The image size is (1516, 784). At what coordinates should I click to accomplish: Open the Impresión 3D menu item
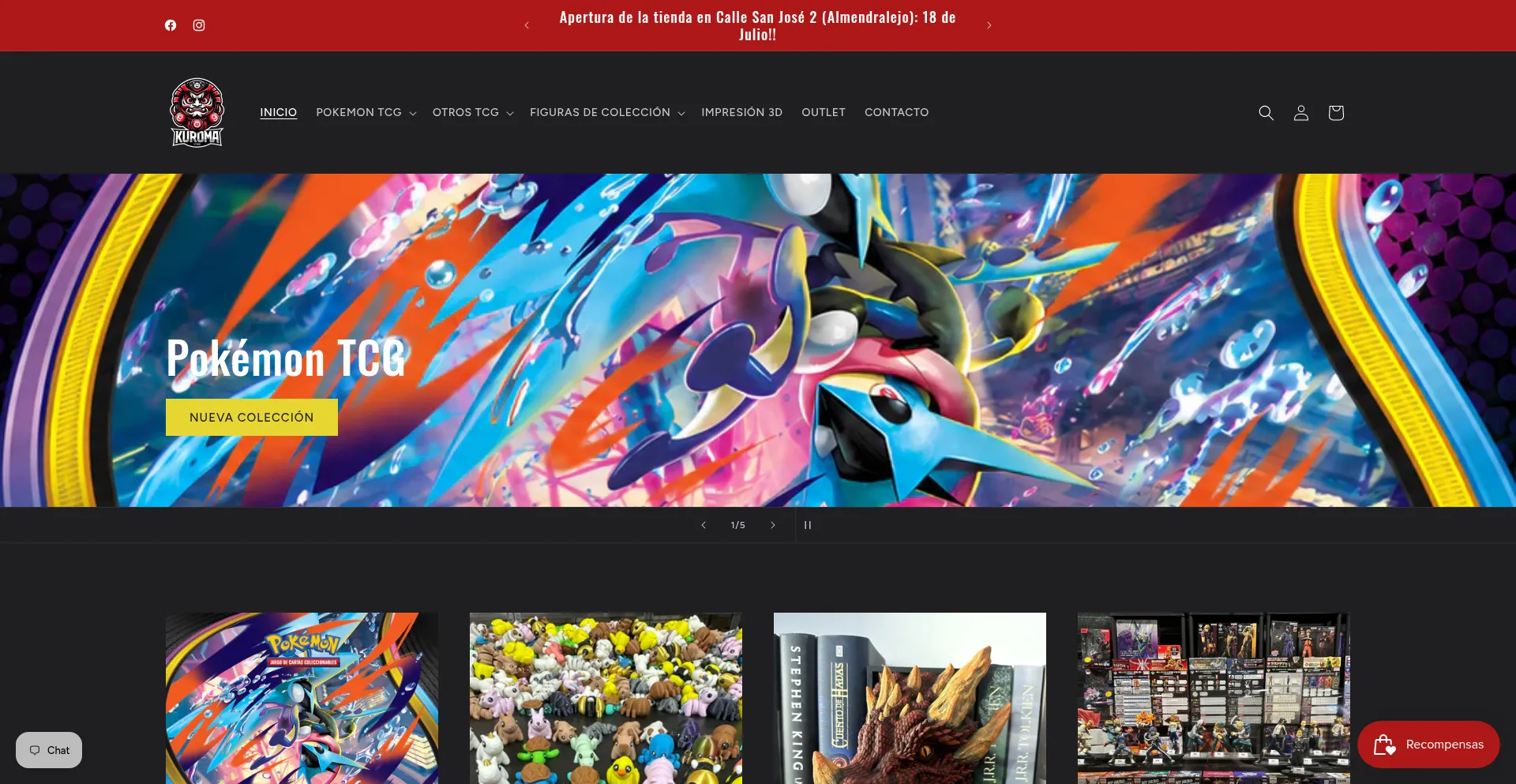point(741,112)
